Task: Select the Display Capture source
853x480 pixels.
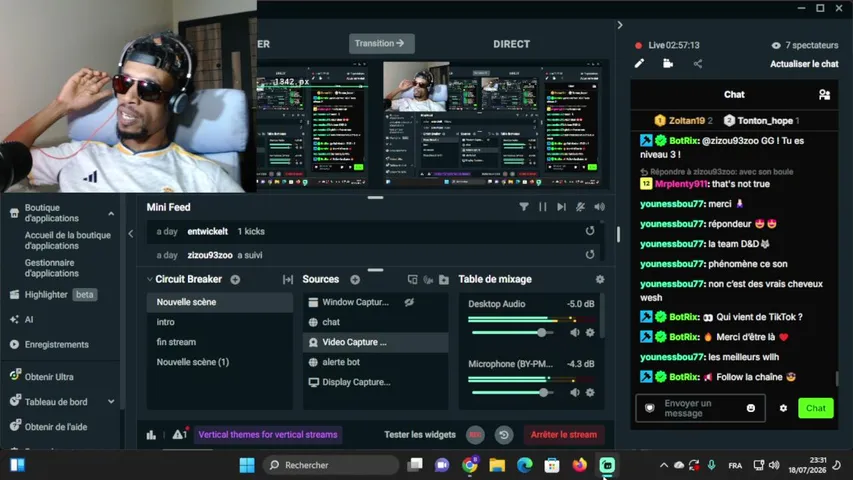Action: (x=375, y=382)
